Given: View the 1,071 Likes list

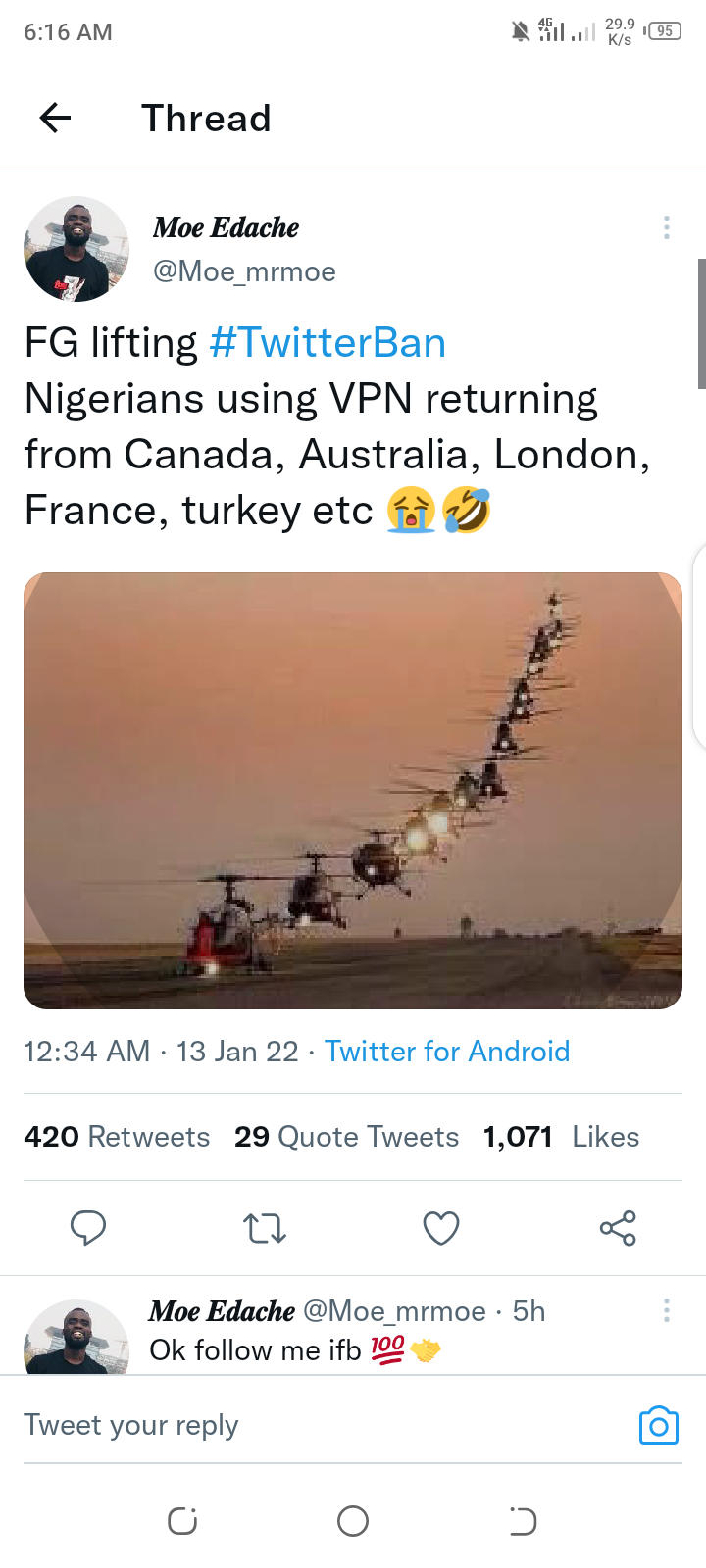Looking at the screenshot, I should [561, 1137].
